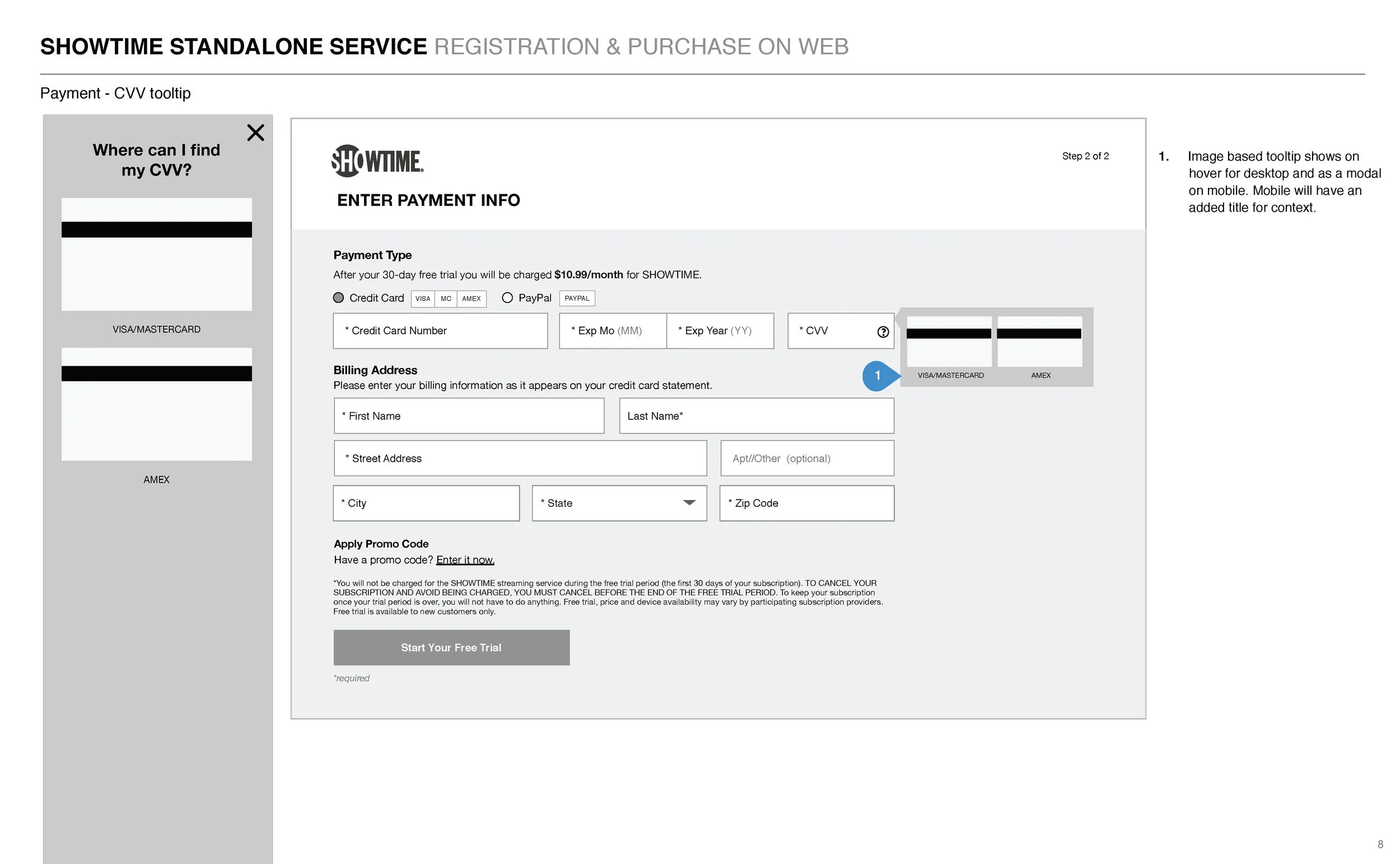This screenshot has height=864, width=1400.
Task: Click the MC card badge
Action: 446,299
